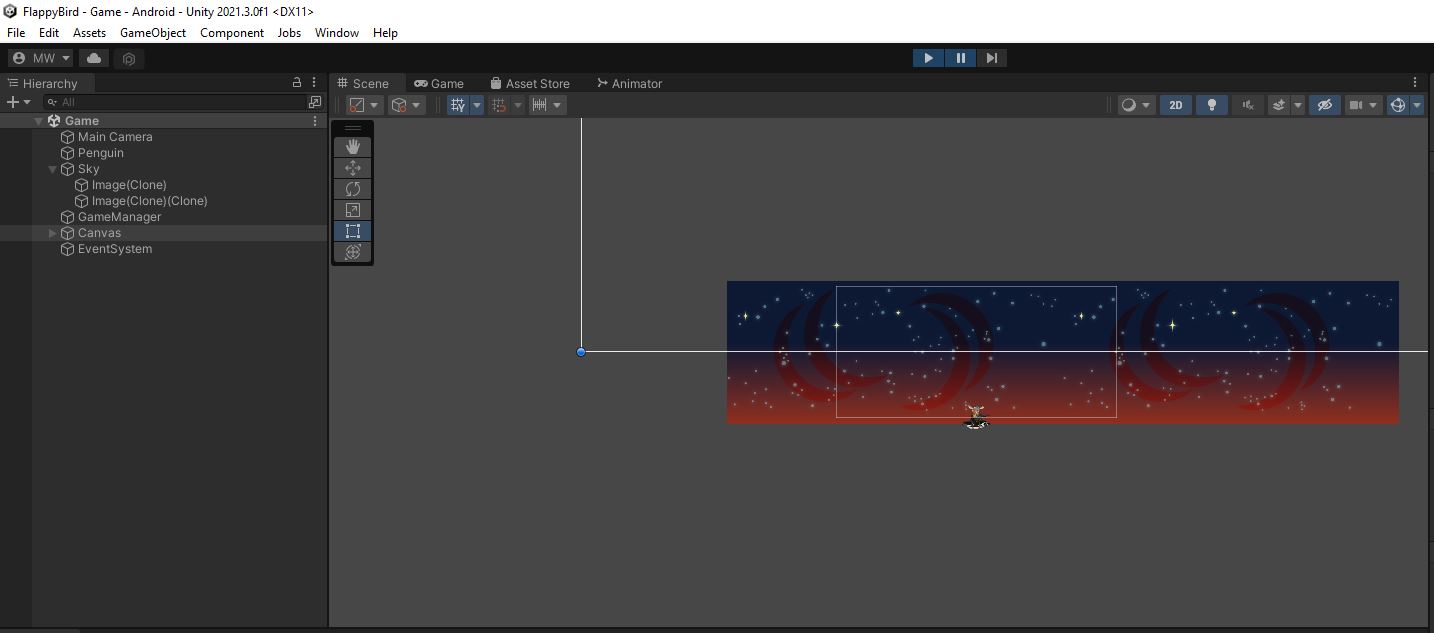Click the Step forward button
This screenshot has height=633, width=1434.
point(991,58)
